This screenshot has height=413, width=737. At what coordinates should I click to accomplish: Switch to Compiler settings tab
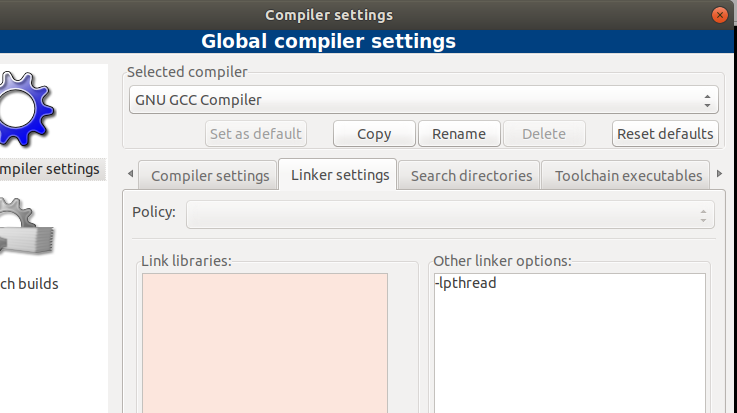[x=207, y=175]
